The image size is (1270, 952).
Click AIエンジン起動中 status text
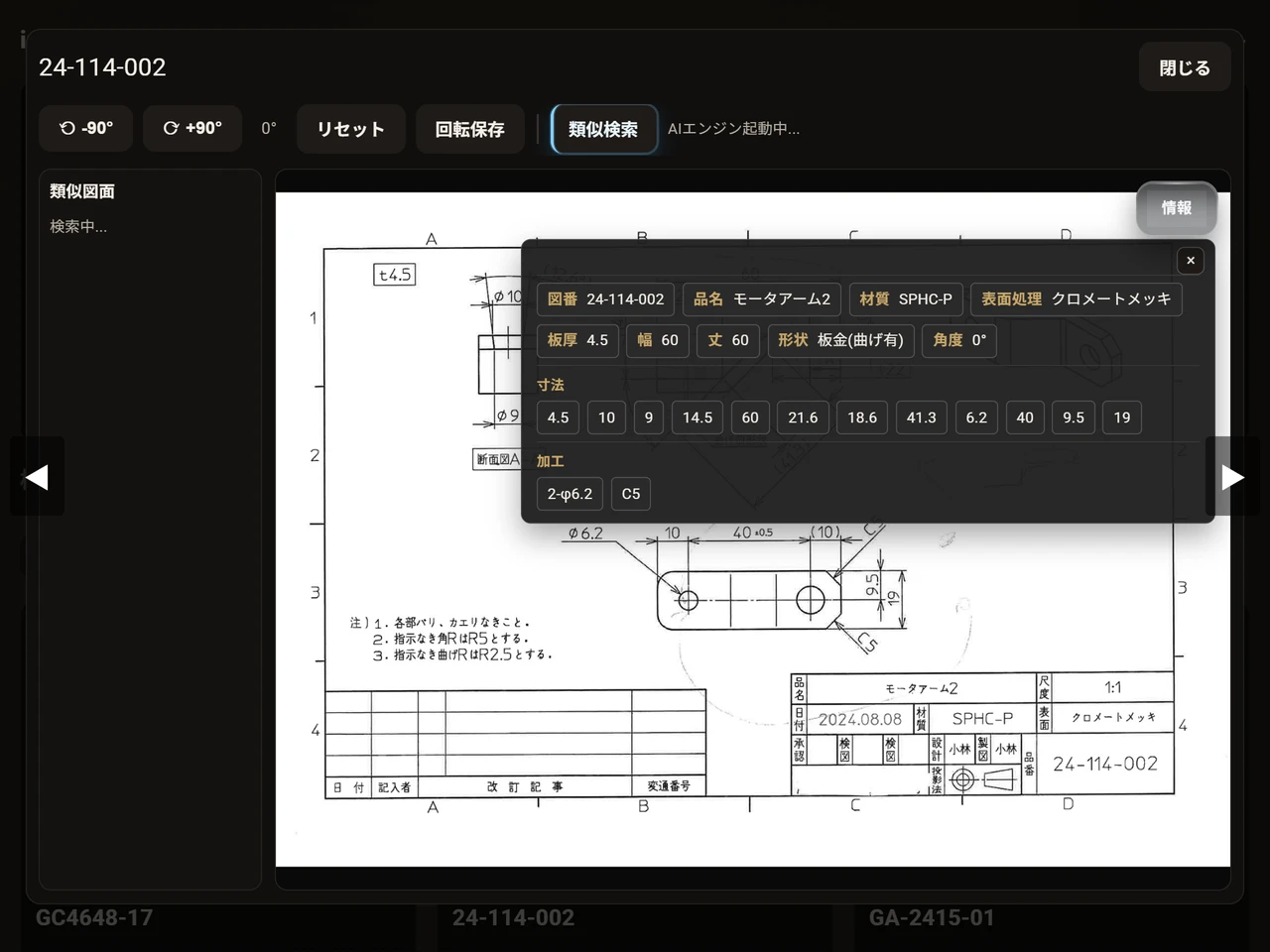pos(733,129)
